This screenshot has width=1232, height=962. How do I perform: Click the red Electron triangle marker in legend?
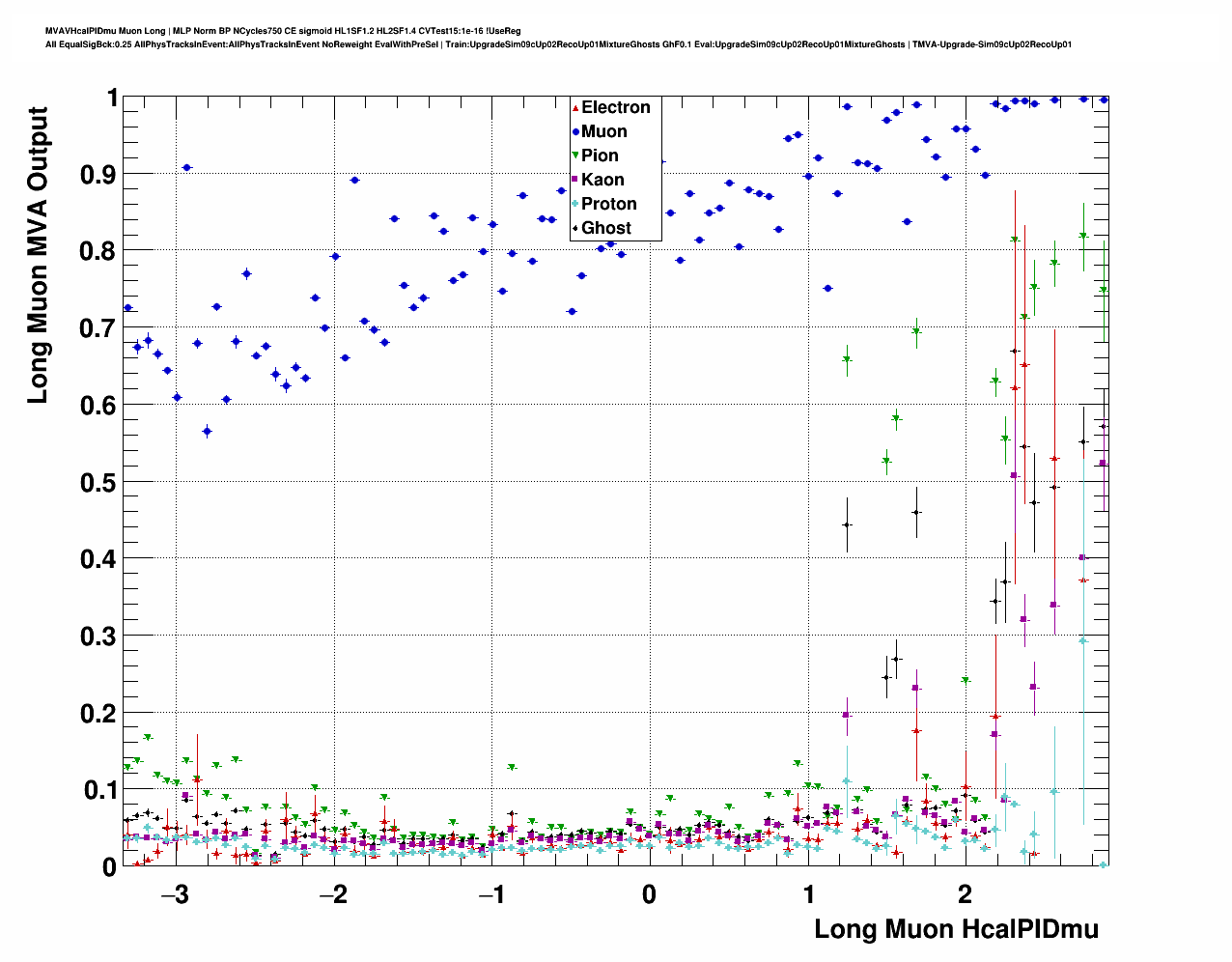[576, 107]
